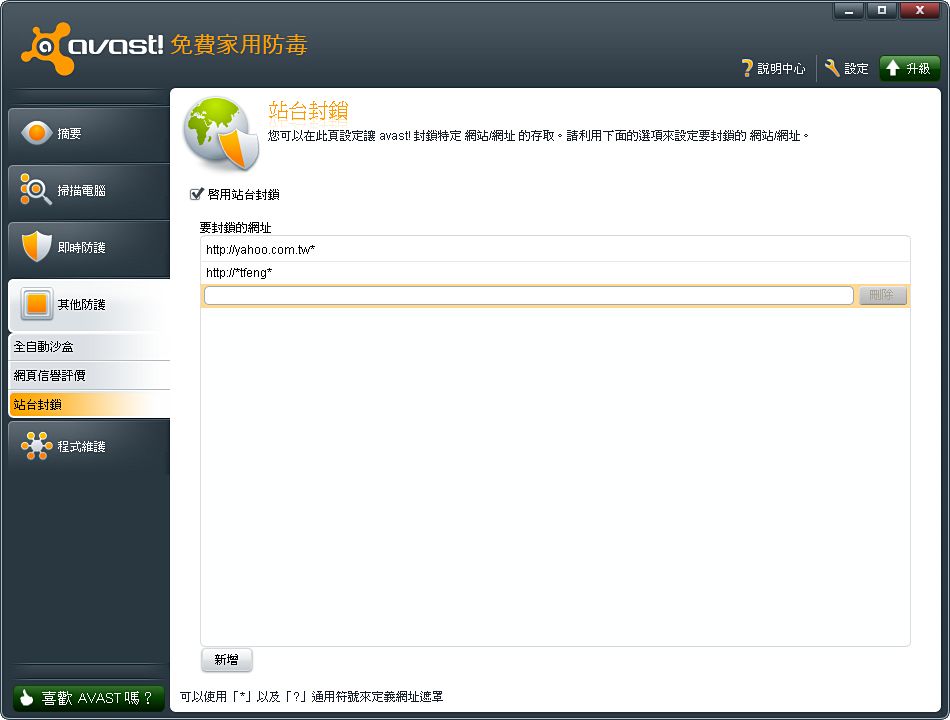The height and width of the screenshot is (720, 950).
Task: Click the thumbs-up icon on 喜歡 AVAST 嗎
Action: click(26, 698)
